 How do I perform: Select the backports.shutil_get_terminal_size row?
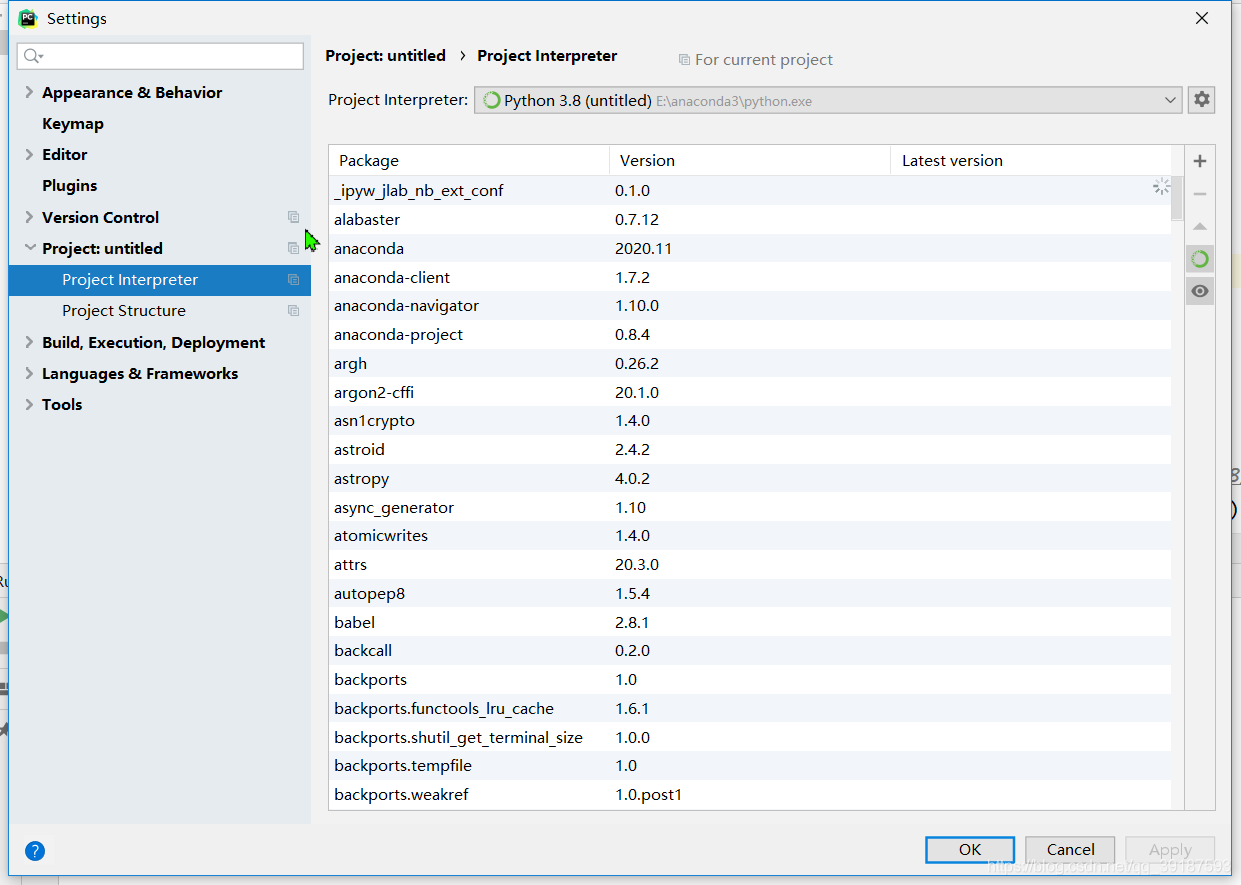[750, 737]
